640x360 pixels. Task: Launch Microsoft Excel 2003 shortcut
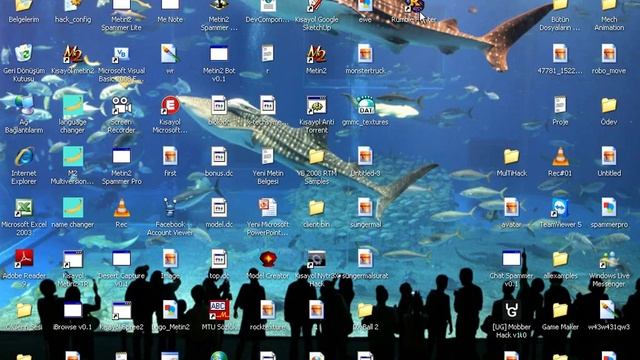point(24,208)
